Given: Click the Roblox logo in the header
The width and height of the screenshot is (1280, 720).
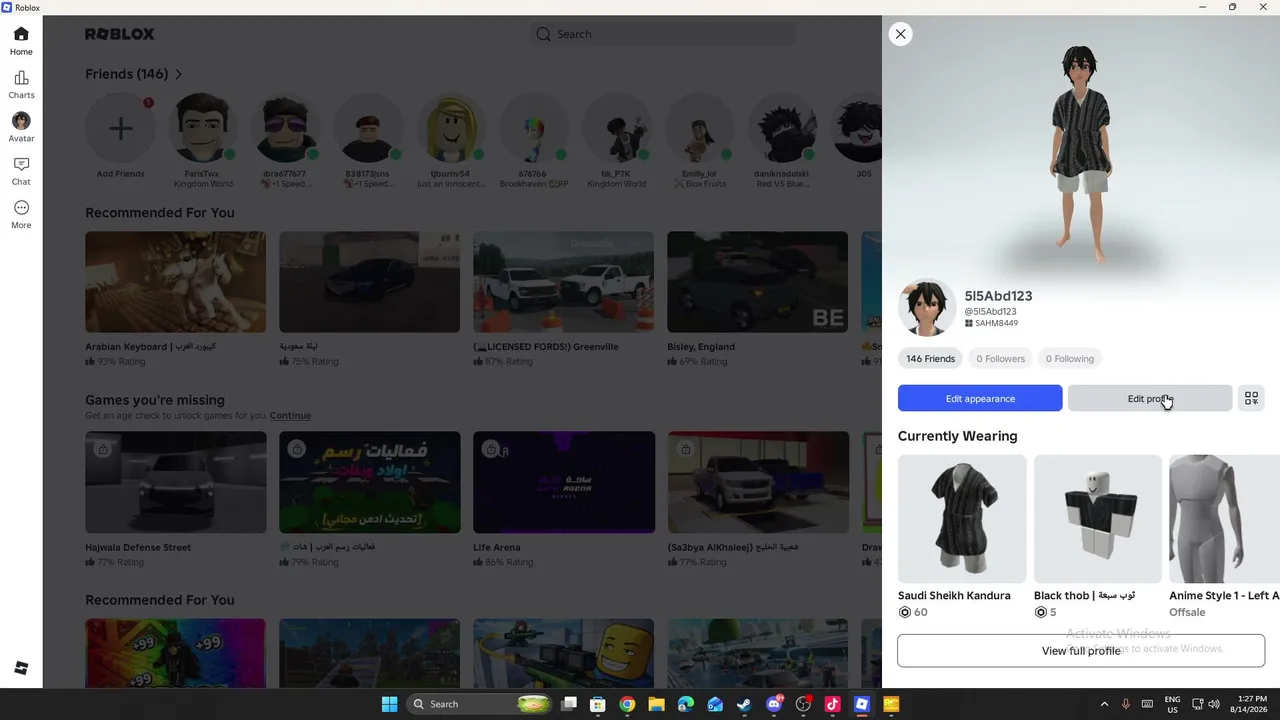Looking at the screenshot, I should click(x=120, y=34).
